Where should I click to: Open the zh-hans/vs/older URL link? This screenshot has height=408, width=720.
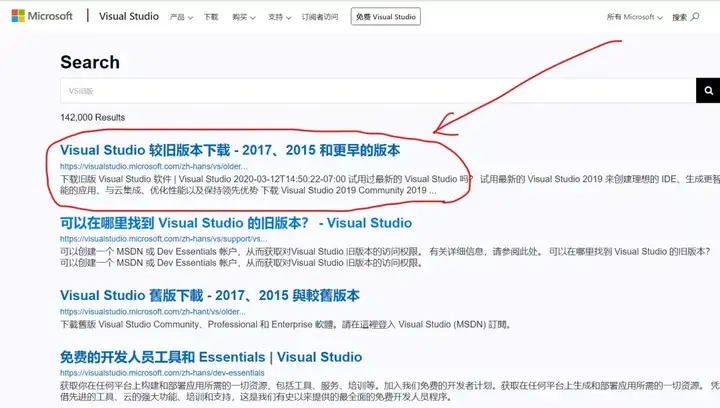pos(154,166)
